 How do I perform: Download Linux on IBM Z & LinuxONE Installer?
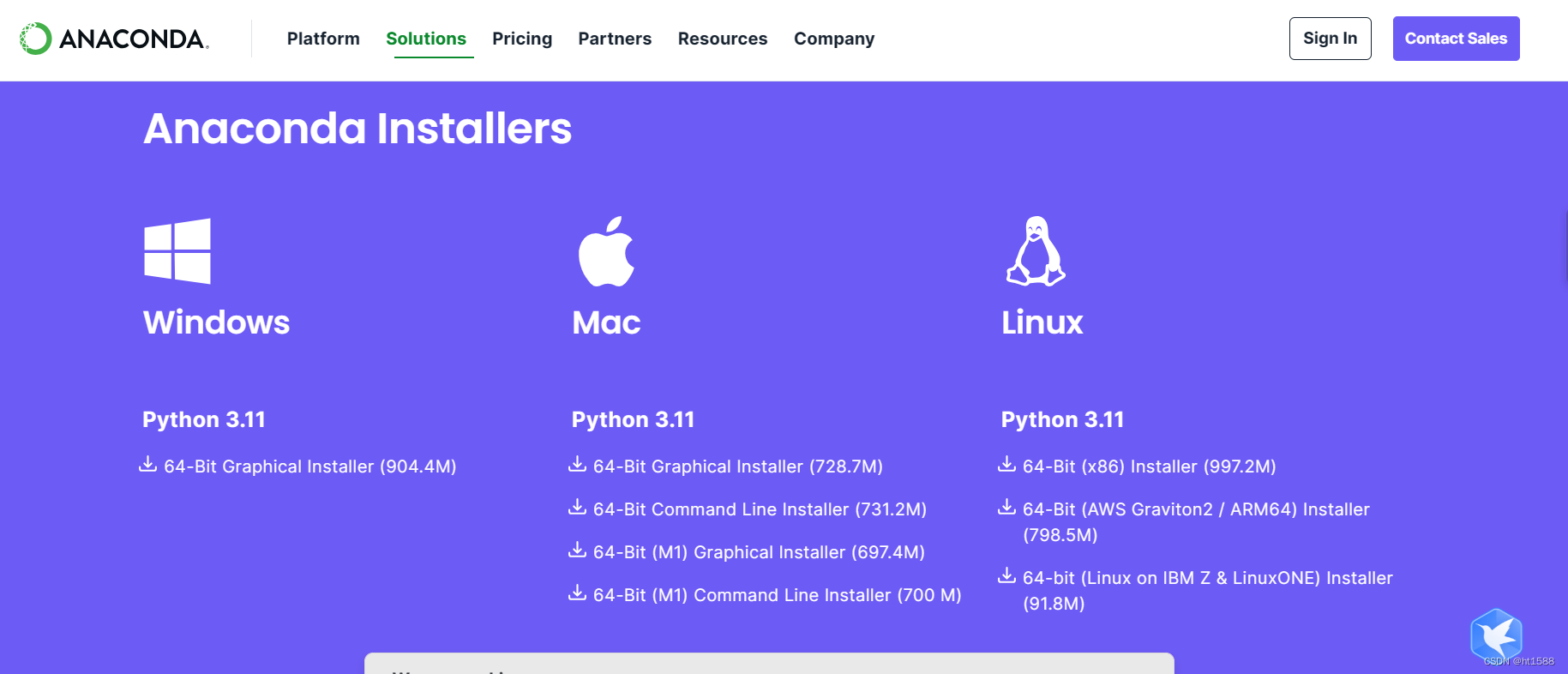click(1208, 591)
